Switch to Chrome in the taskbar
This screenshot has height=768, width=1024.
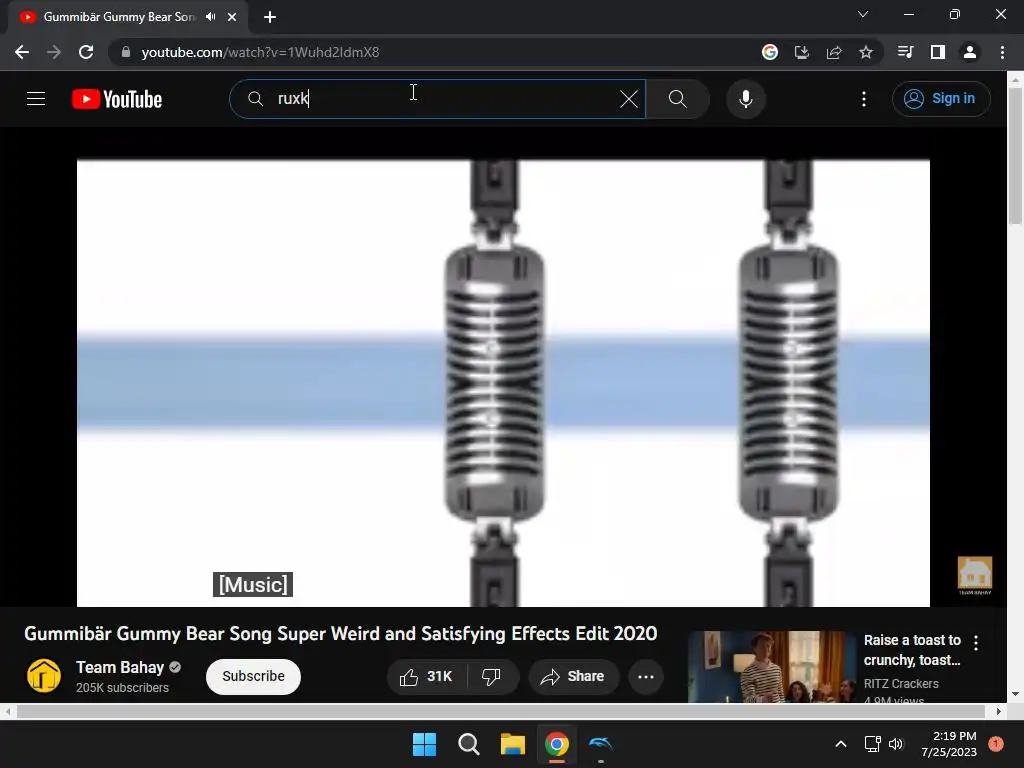point(556,744)
